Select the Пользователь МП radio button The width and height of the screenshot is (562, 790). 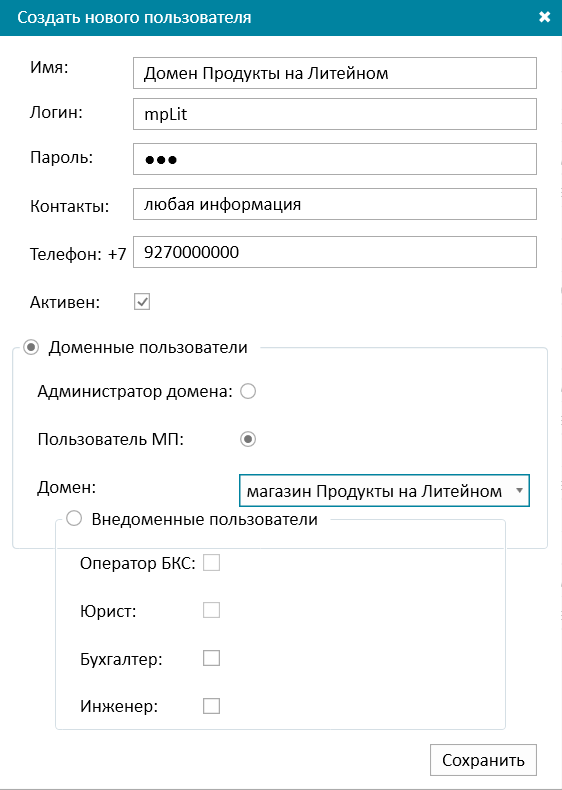pos(248,439)
